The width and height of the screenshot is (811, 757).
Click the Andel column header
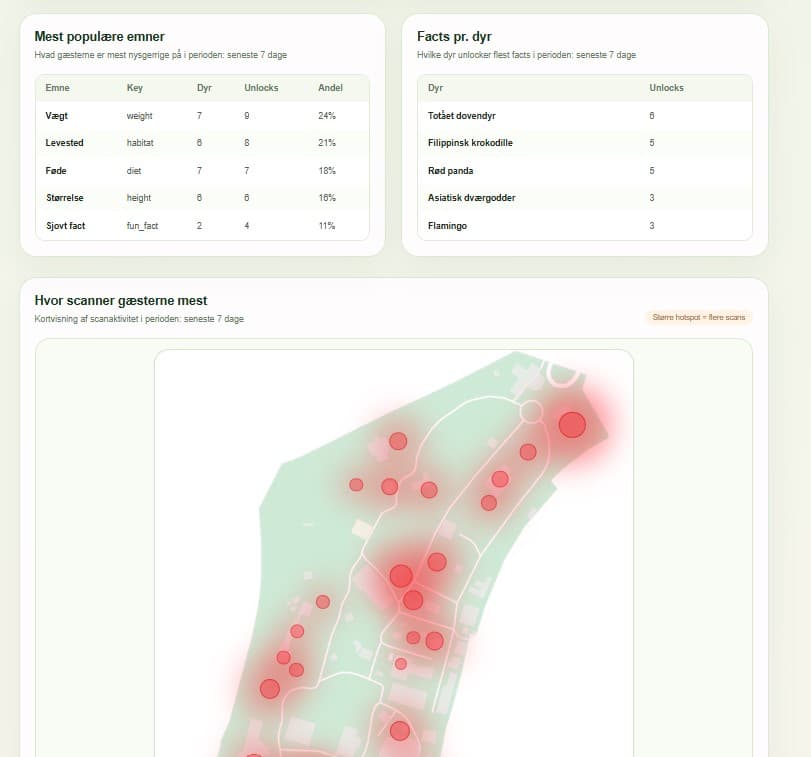click(x=331, y=88)
